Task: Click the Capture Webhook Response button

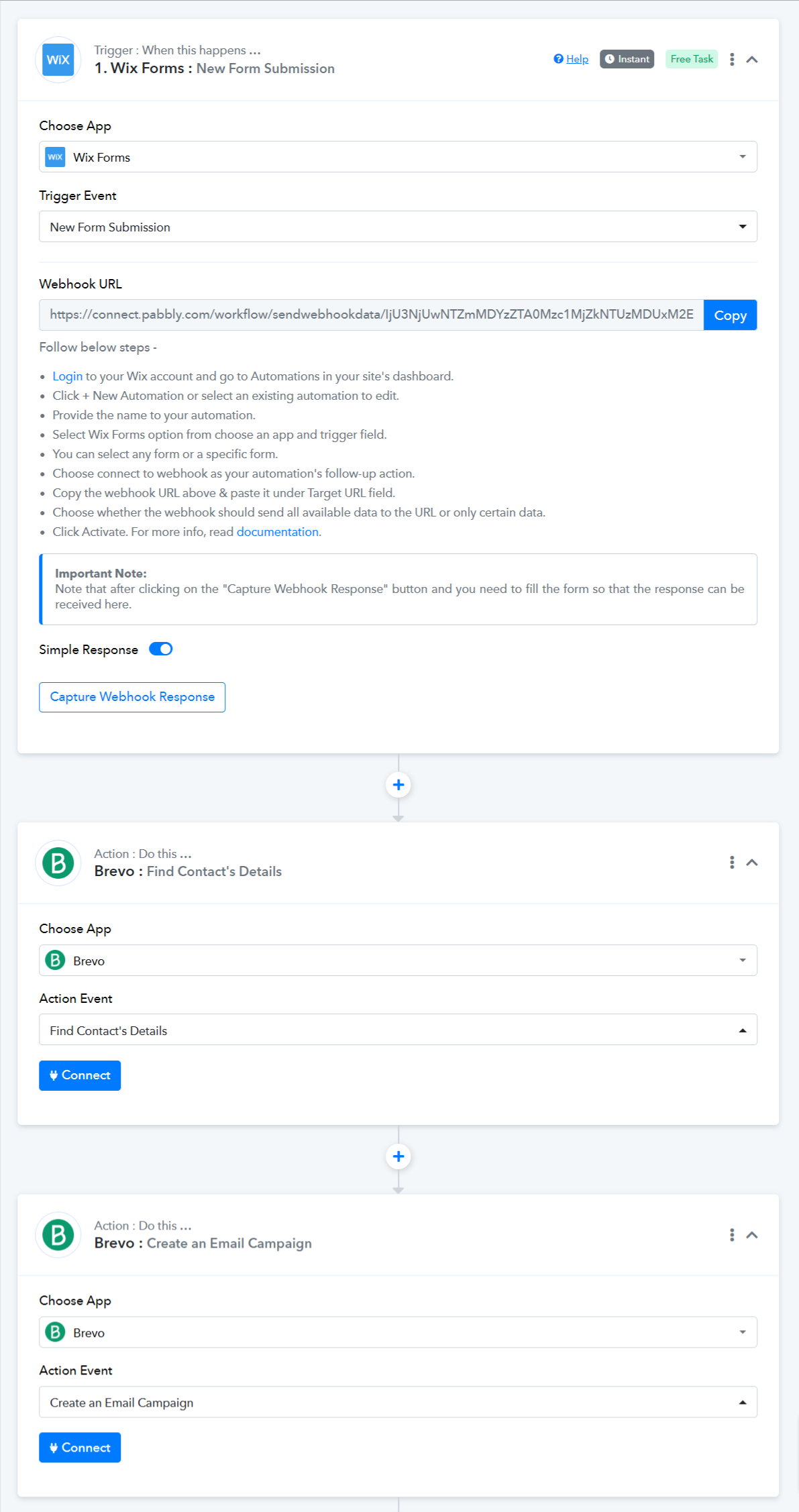Action: (132, 697)
